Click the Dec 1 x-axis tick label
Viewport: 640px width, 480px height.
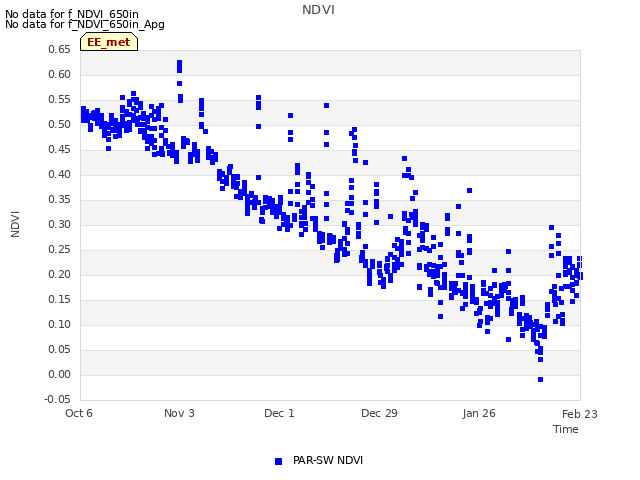coord(279,413)
